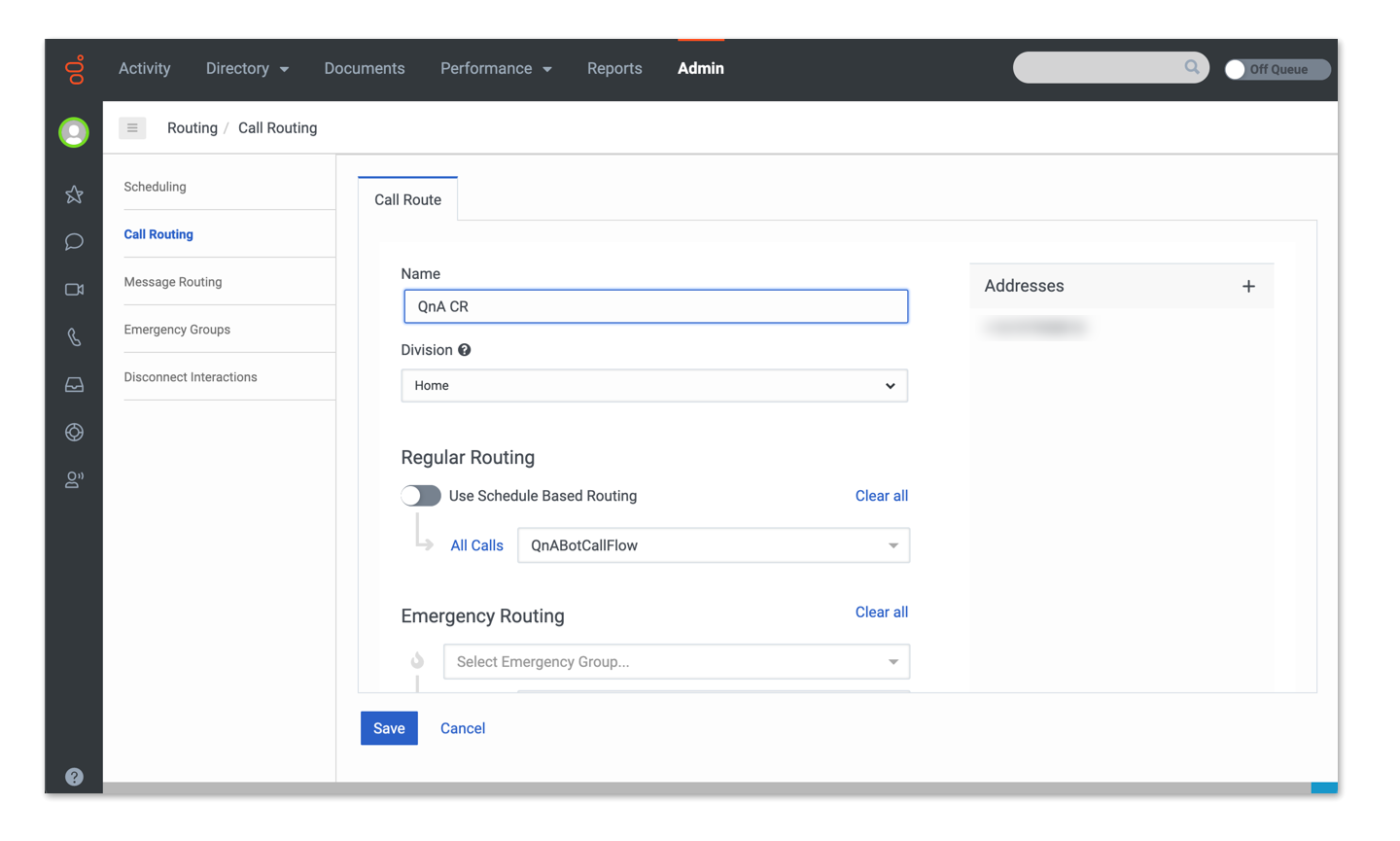Open the chat bubble icon in sidebar

(x=74, y=242)
